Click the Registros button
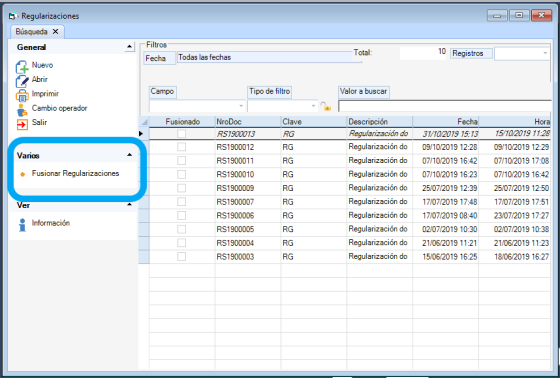This screenshot has width=560, height=378. pyautogui.click(x=471, y=54)
